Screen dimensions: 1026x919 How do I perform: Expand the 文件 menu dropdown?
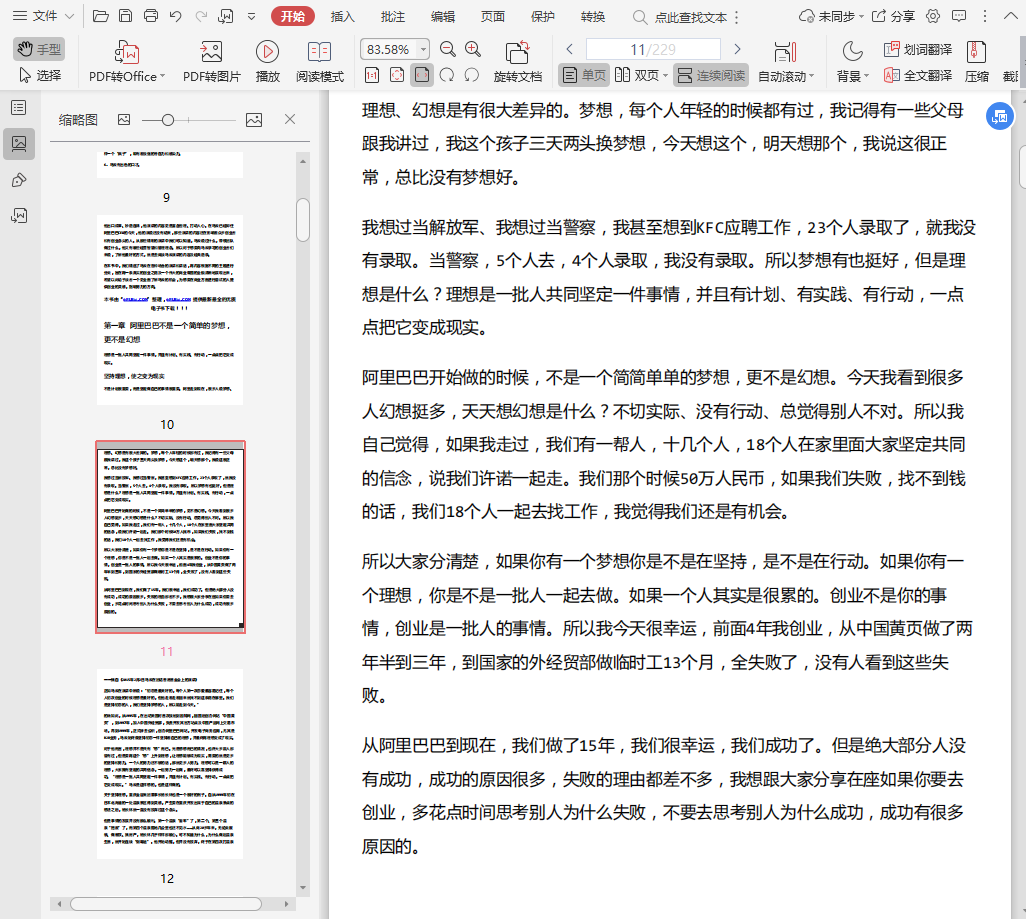click(46, 16)
